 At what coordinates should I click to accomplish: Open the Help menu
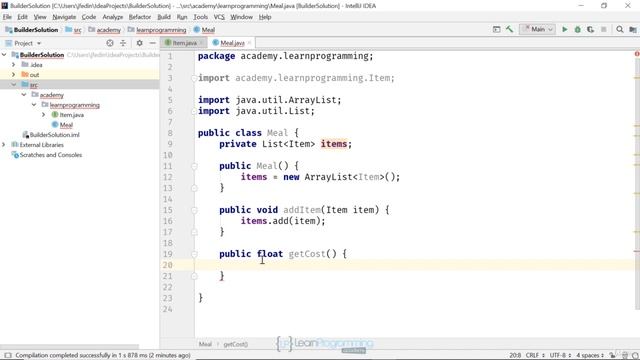265,17
